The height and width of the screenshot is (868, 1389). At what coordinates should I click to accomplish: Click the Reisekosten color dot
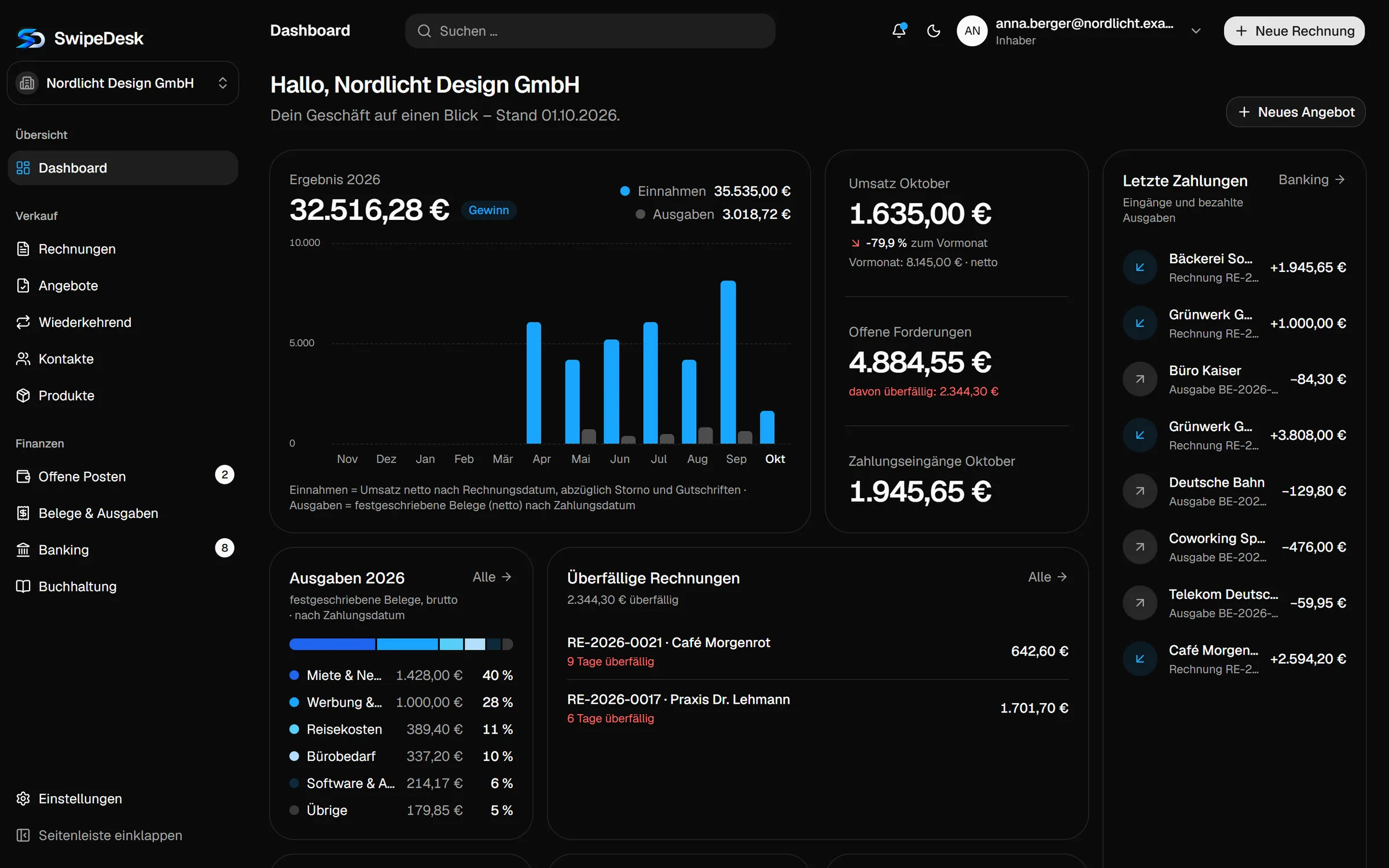pyautogui.click(x=294, y=729)
